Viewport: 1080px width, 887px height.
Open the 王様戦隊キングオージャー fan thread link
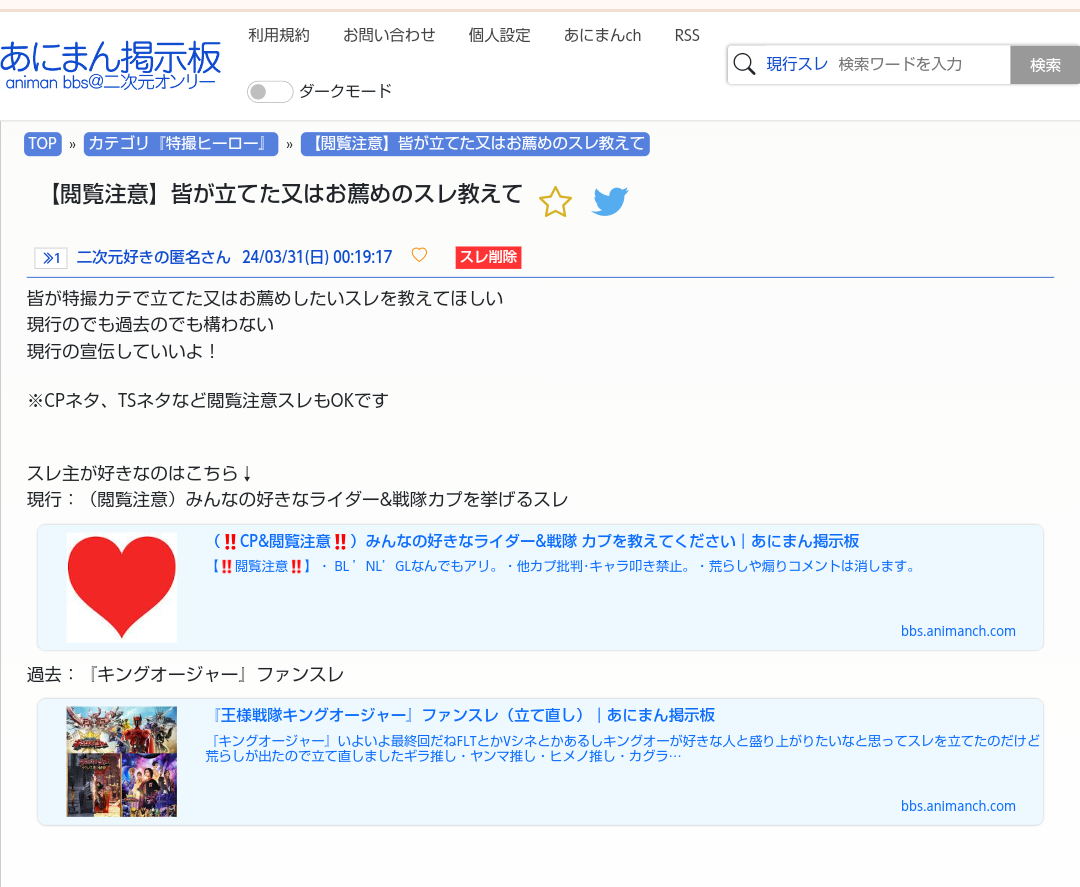coord(463,716)
